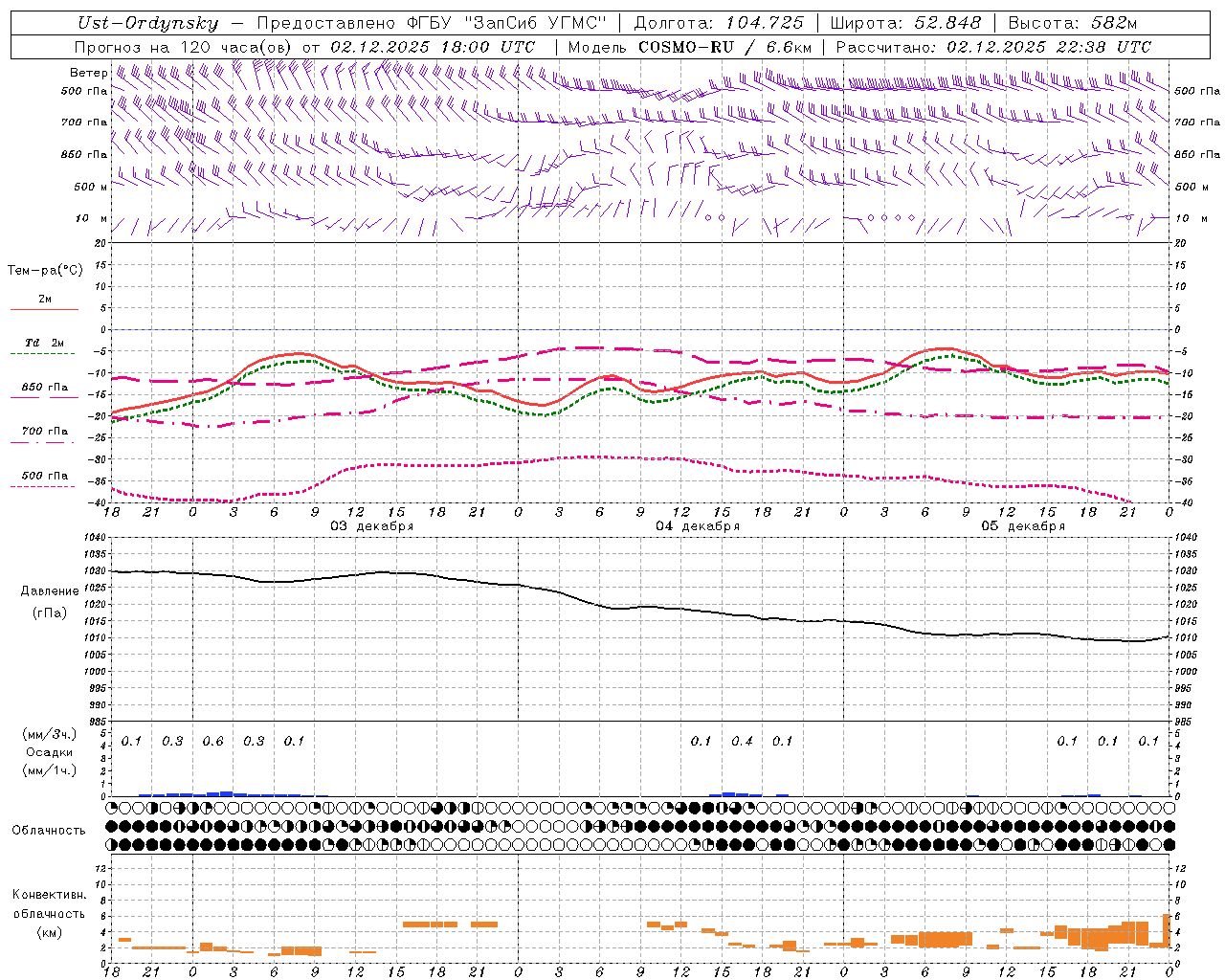Click the 'Тем-ра(°C)' temperature panel label
Screen dimensions: 1225x980
click(45, 271)
